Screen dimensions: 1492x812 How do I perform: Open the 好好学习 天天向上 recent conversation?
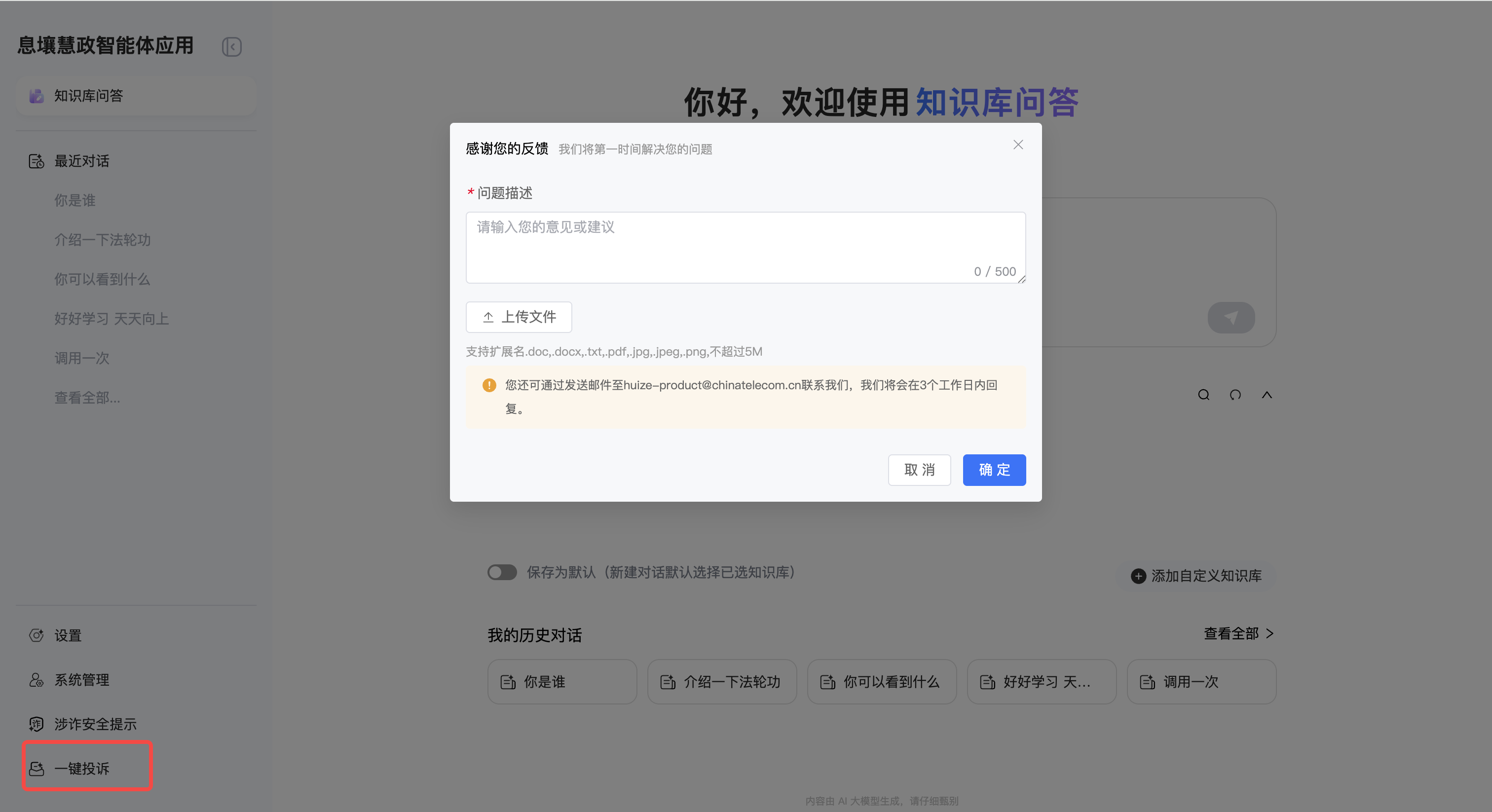click(x=111, y=319)
